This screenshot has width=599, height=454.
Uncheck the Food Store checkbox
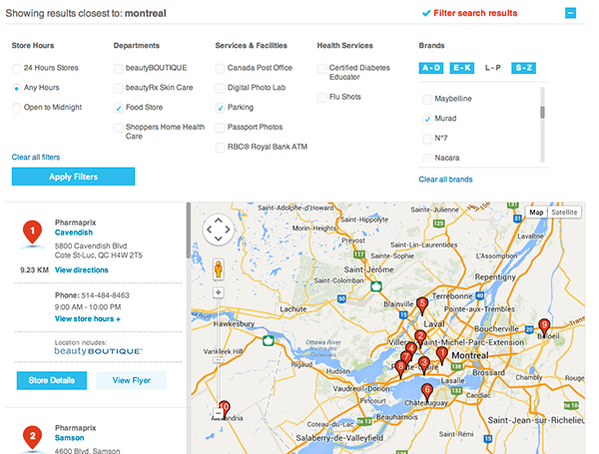click(118, 108)
